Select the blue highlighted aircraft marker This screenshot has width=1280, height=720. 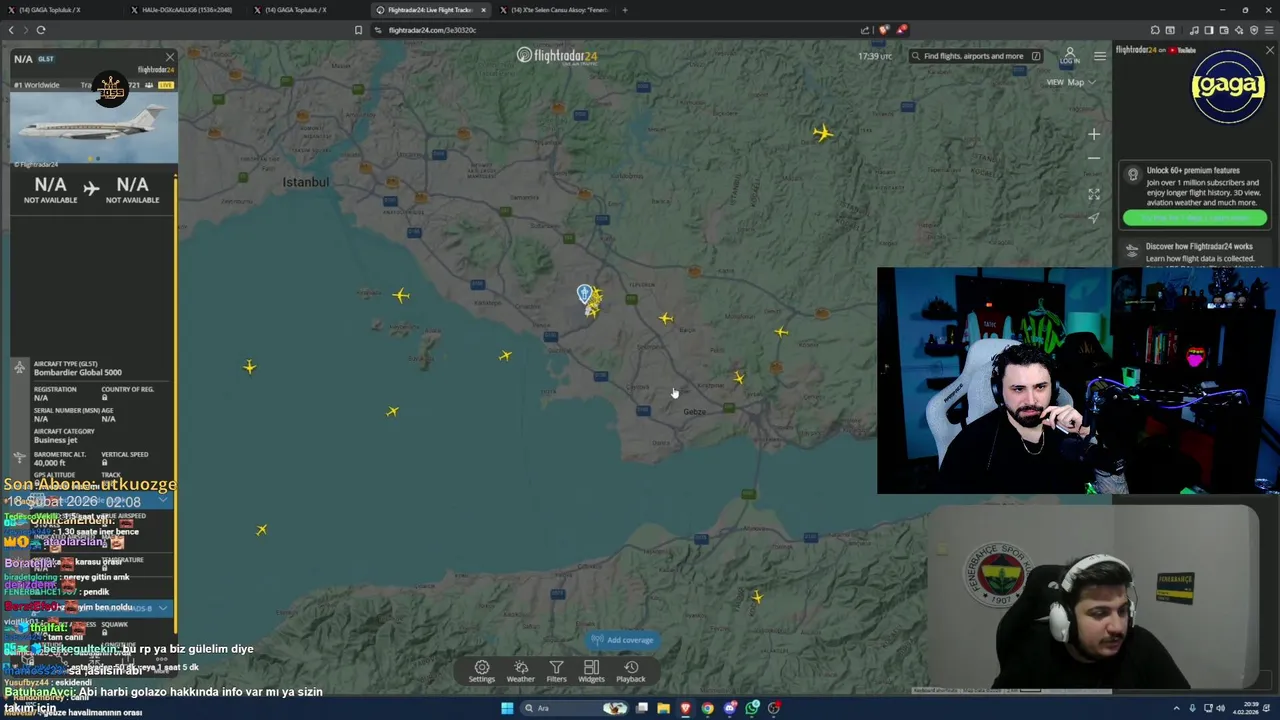point(585,294)
